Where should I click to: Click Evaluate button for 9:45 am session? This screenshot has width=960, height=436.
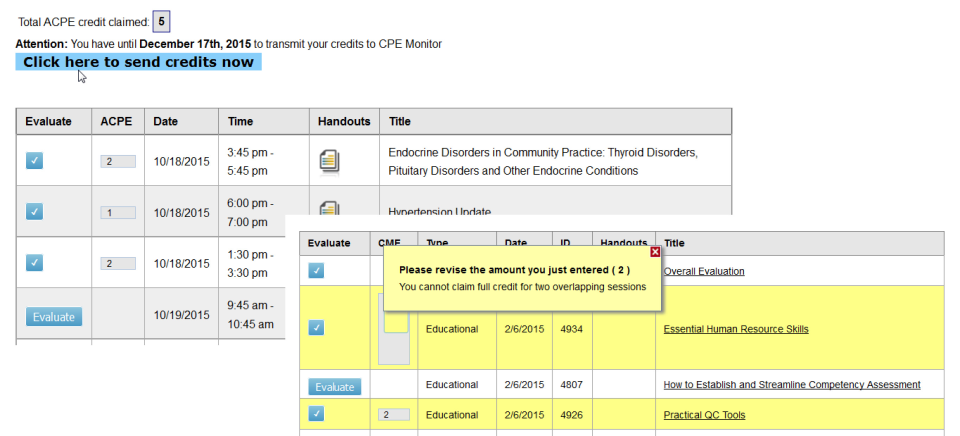(x=54, y=316)
